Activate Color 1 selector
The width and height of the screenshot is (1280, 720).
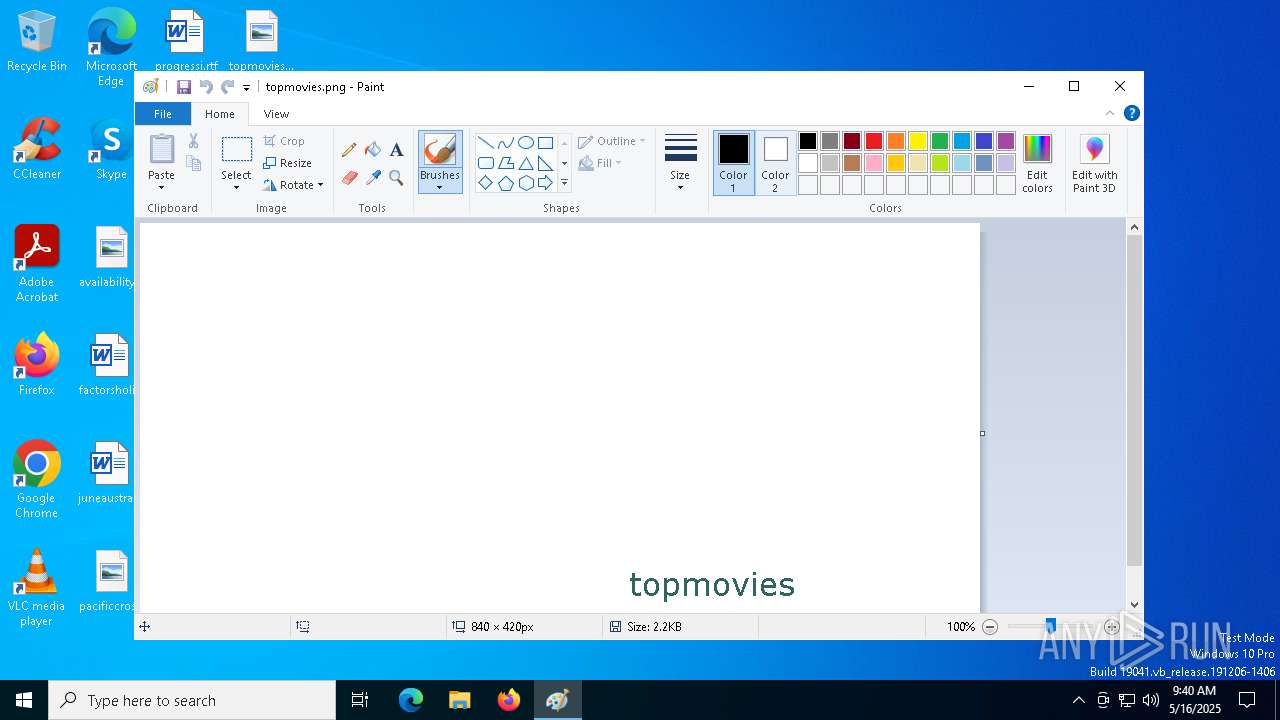click(x=733, y=163)
